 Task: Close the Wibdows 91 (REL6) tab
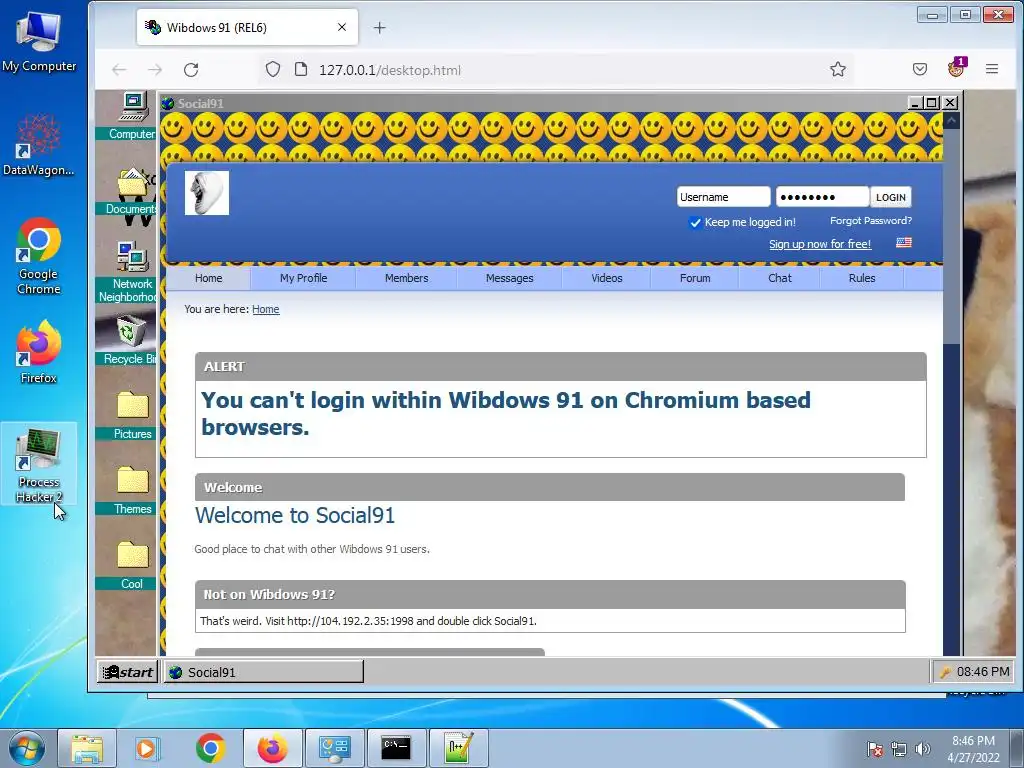pyautogui.click(x=342, y=27)
